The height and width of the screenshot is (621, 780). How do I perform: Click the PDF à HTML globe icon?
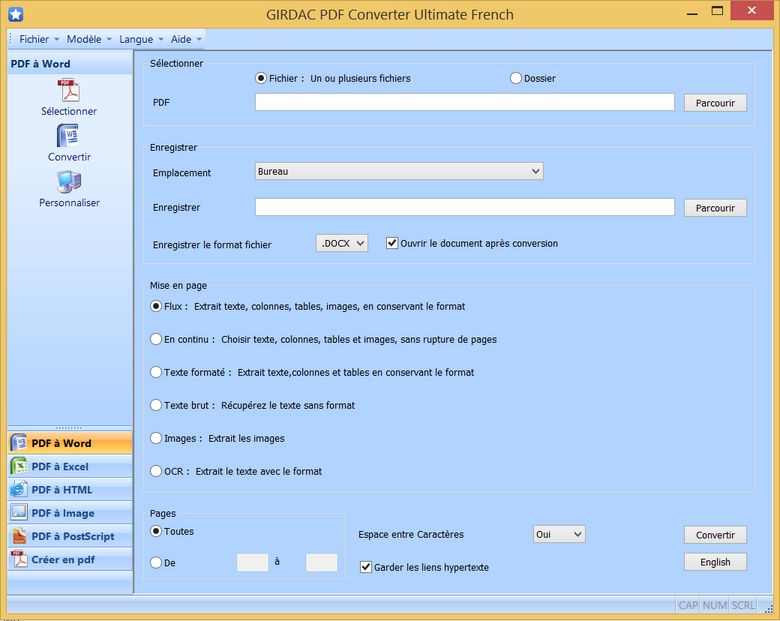coord(19,490)
